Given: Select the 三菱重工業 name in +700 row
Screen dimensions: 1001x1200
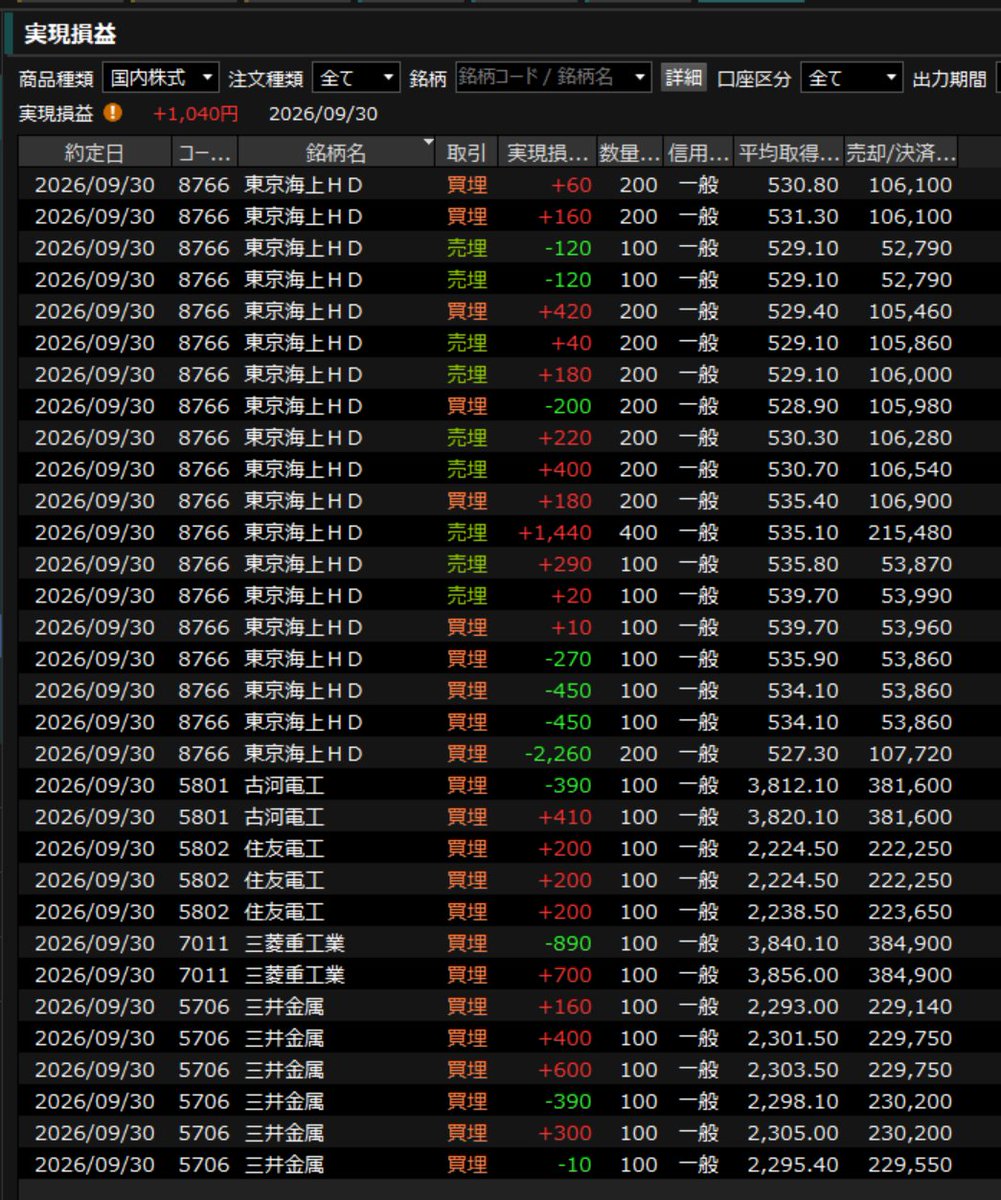Looking at the screenshot, I should 295,975.
